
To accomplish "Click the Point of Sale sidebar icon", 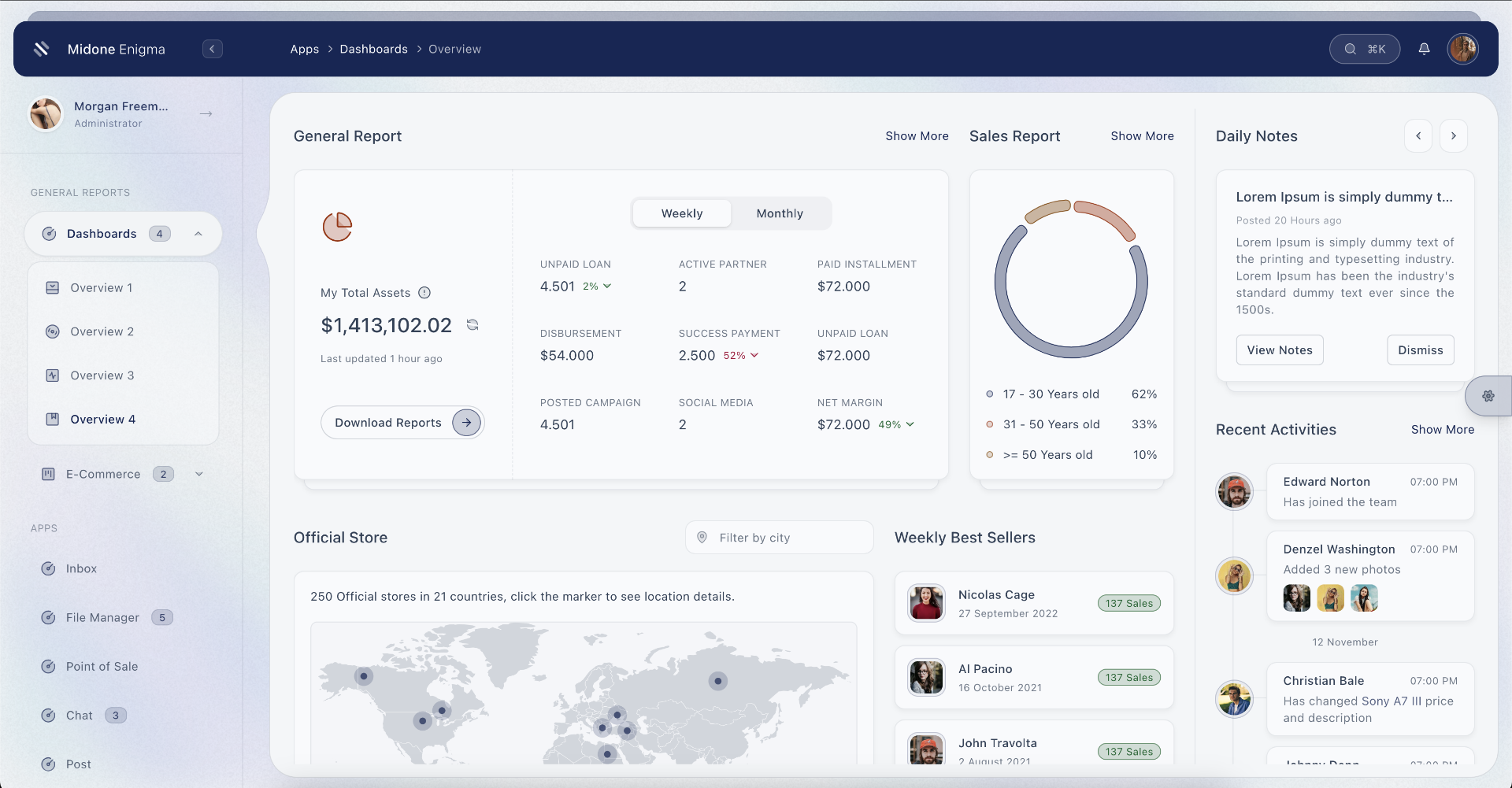I will [x=49, y=666].
